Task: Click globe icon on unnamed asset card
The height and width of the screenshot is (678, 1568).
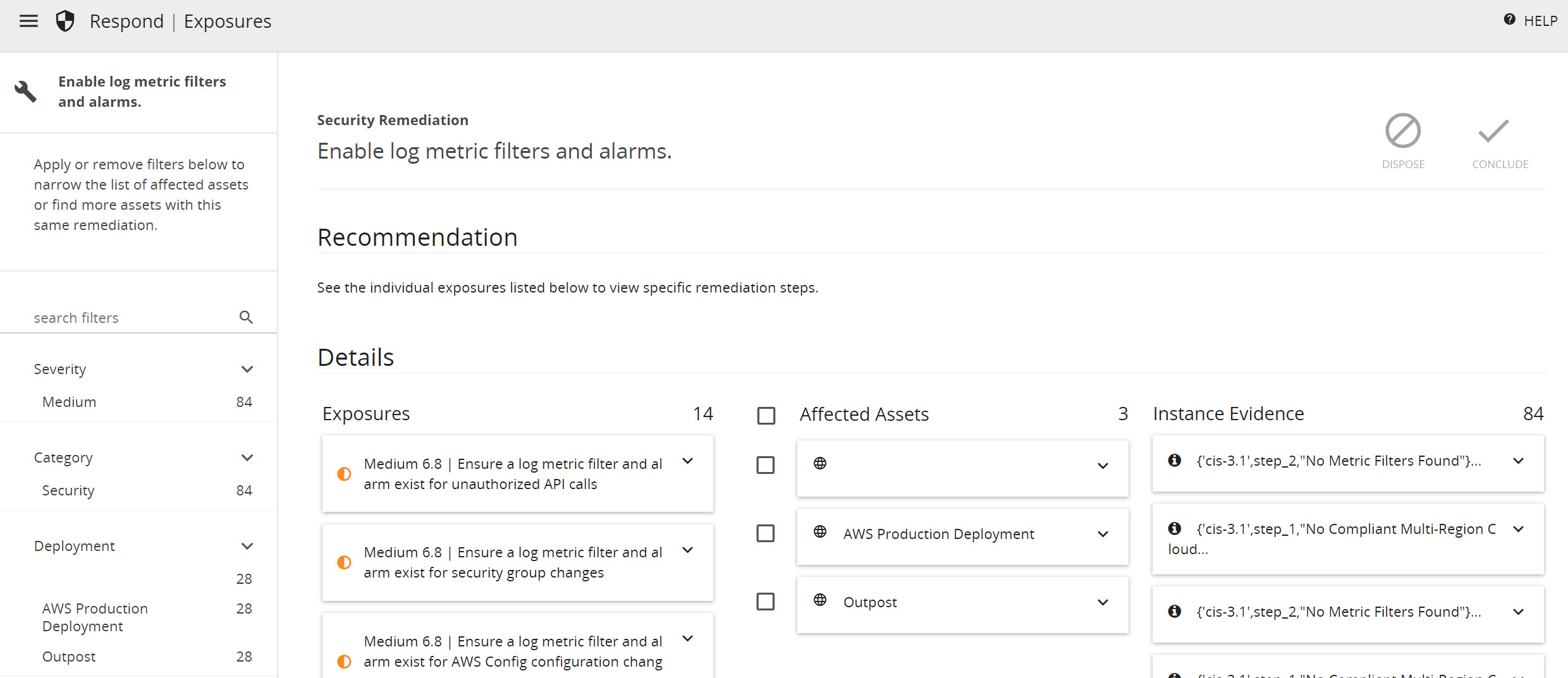Action: pyautogui.click(x=820, y=463)
